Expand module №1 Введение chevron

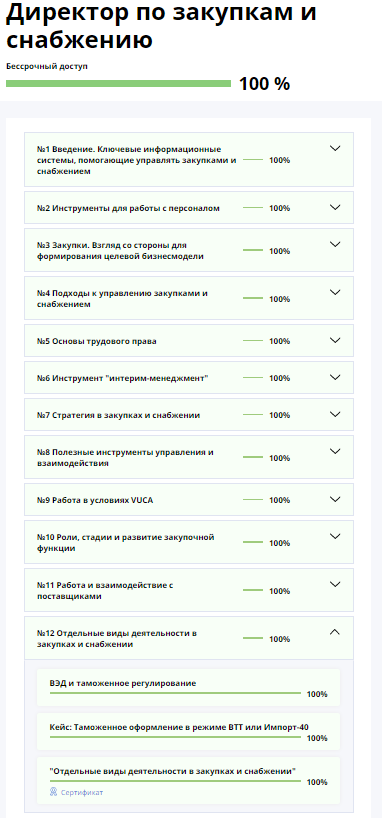(x=336, y=148)
